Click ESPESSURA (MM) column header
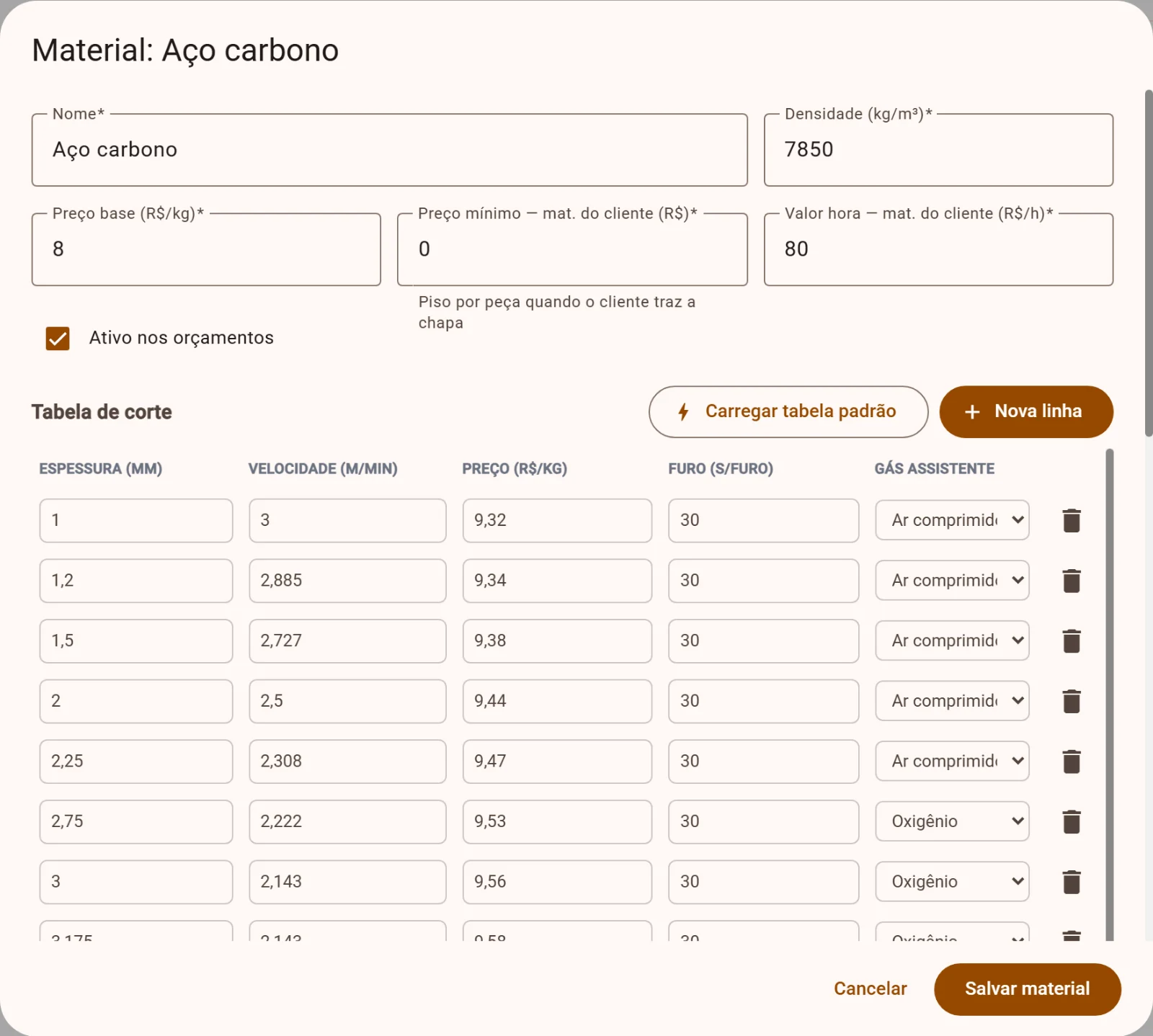 tap(100, 469)
